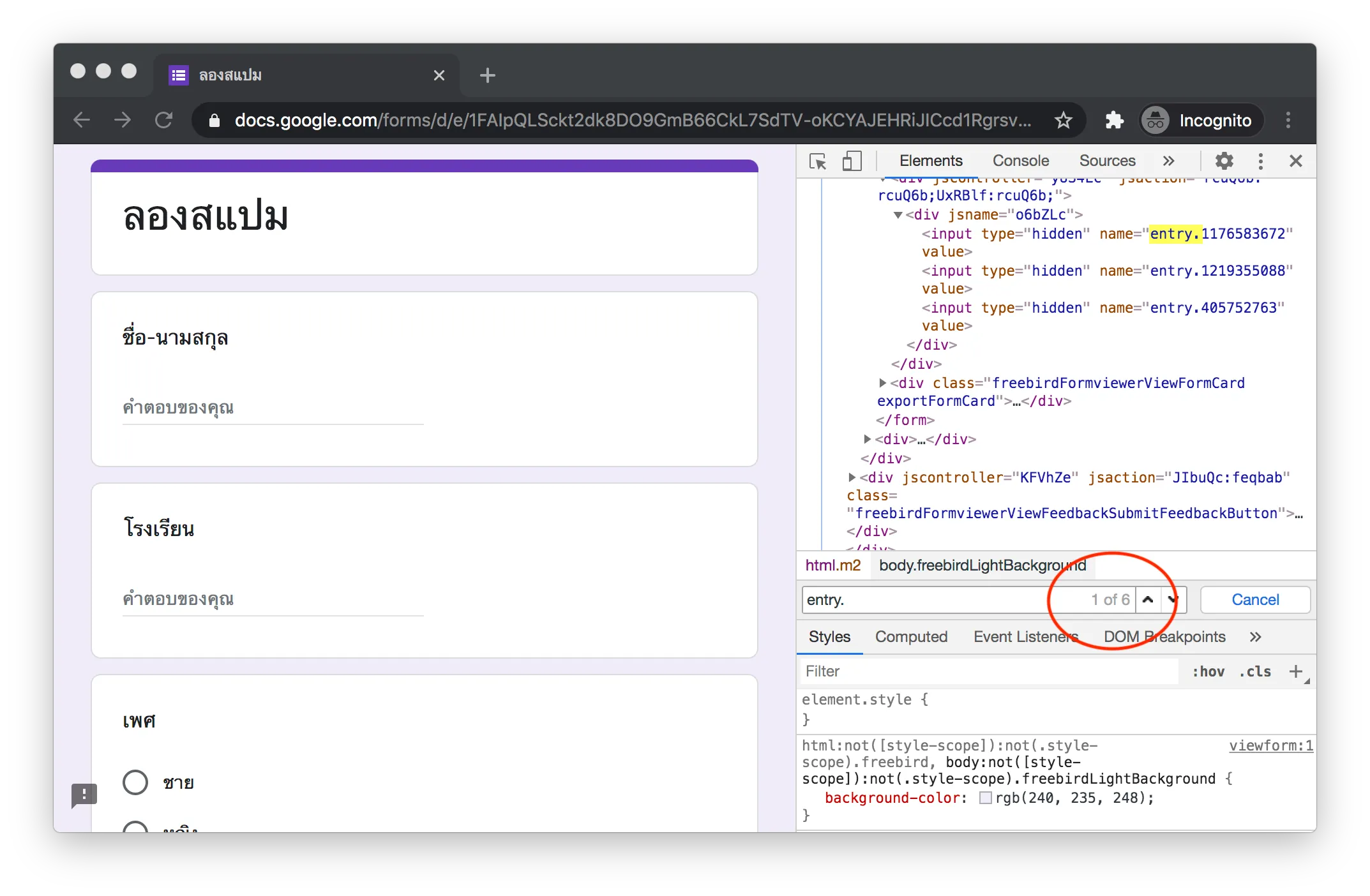Image resolution: width=1370 pixels, height=896 pixels.
Task: Open the Computed styles tab
Action: tap(911, 637)
